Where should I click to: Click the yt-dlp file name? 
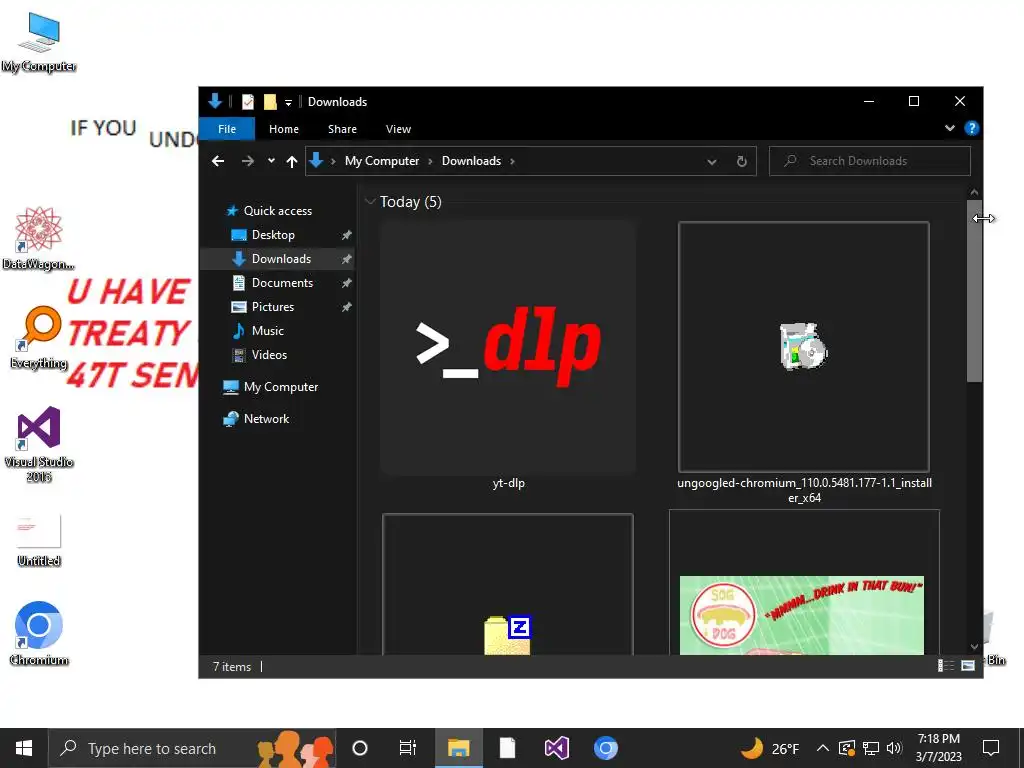tap(508, 483)
